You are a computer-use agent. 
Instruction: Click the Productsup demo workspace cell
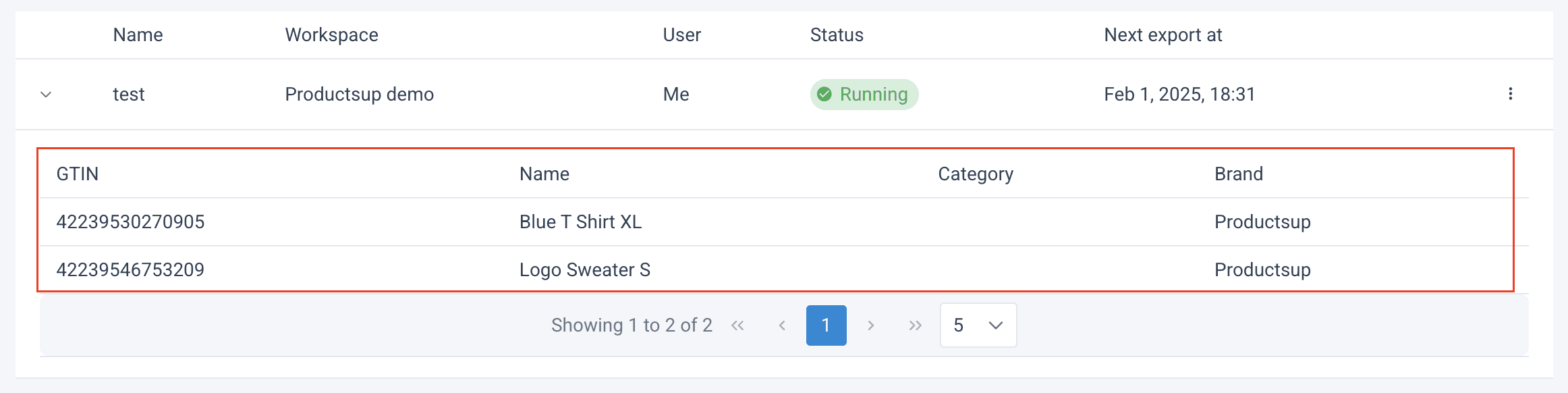(359, 95)
